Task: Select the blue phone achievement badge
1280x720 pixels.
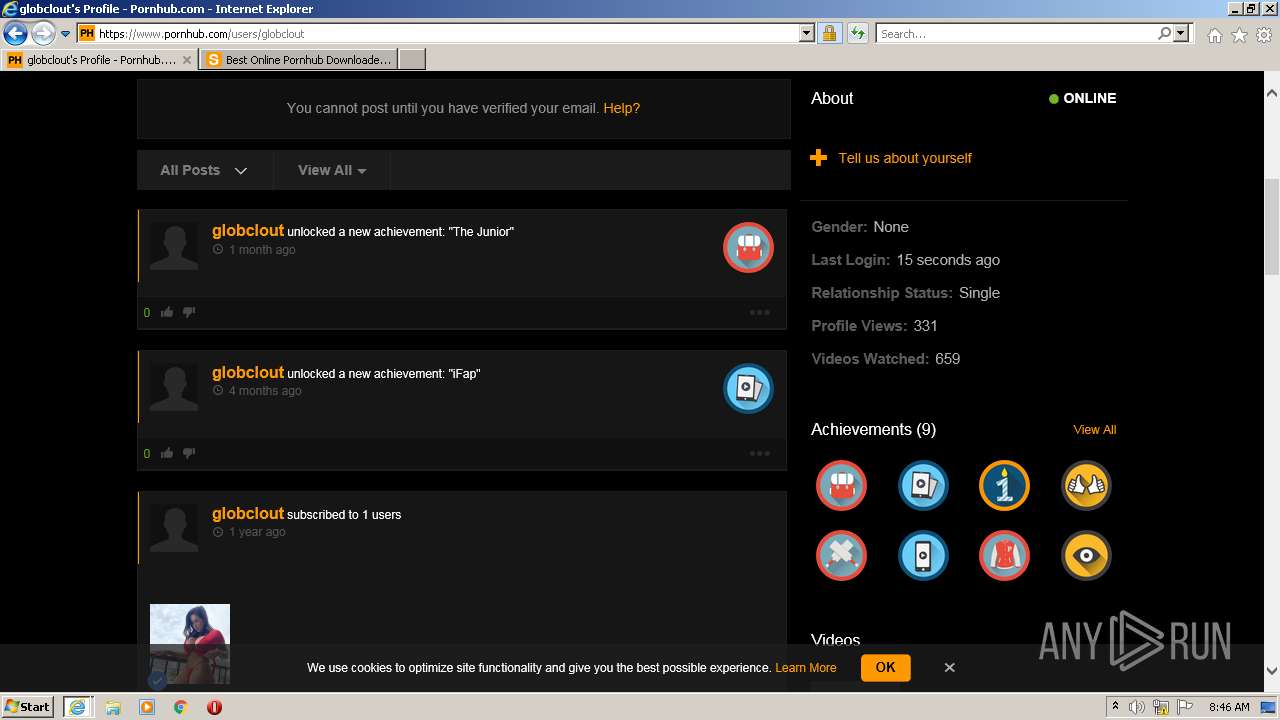Action: tap(923, 555)
